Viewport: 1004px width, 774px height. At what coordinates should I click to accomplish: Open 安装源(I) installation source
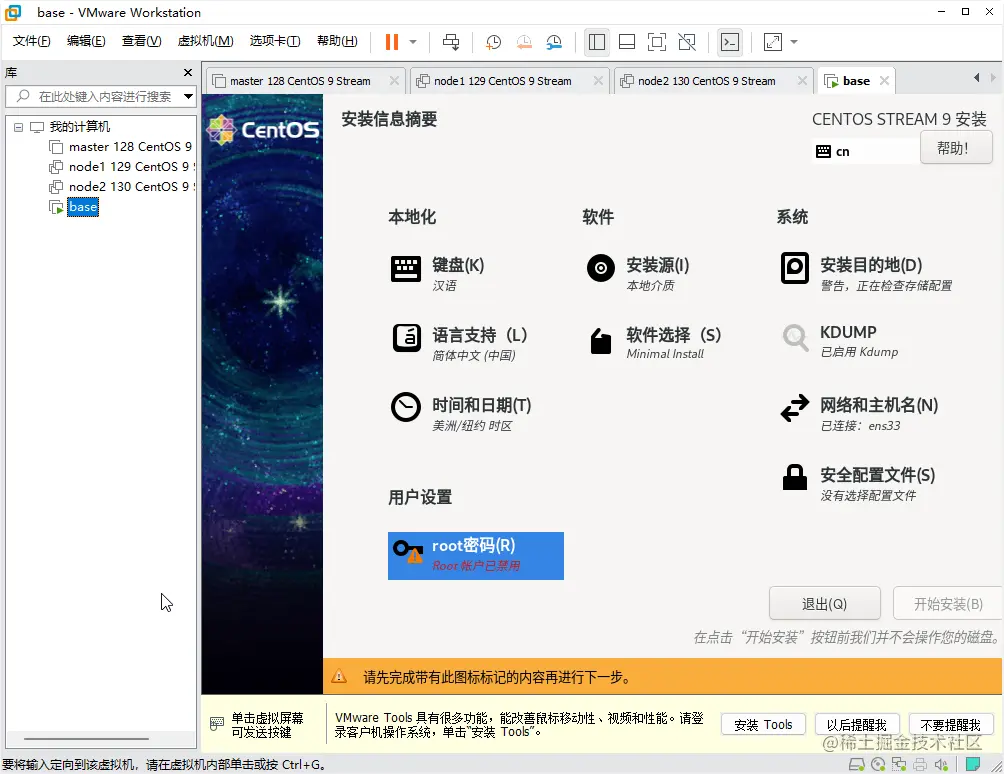coord(638,273)
